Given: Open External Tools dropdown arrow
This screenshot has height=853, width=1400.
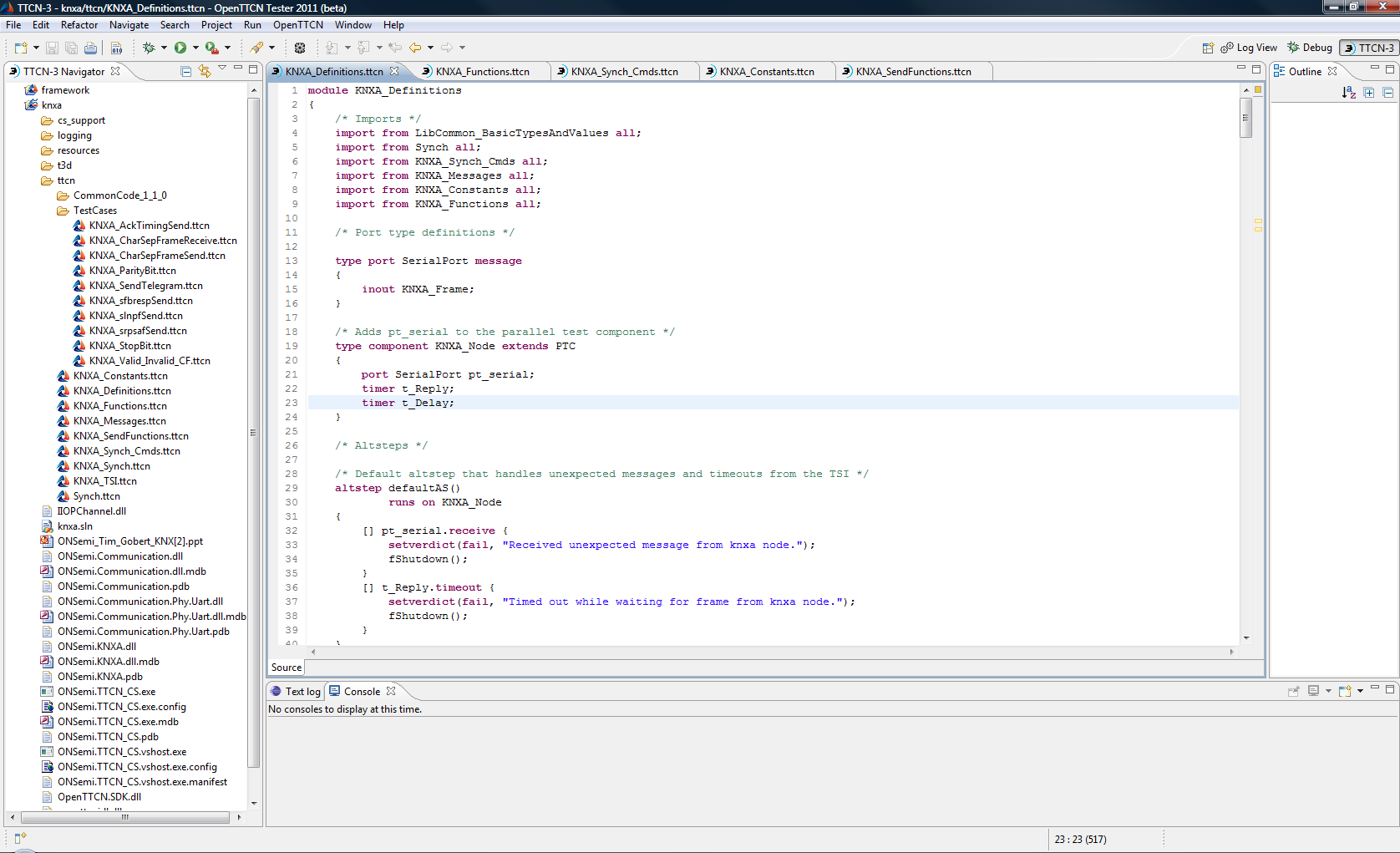Looking at the screenshot, I should click(227, 48).
